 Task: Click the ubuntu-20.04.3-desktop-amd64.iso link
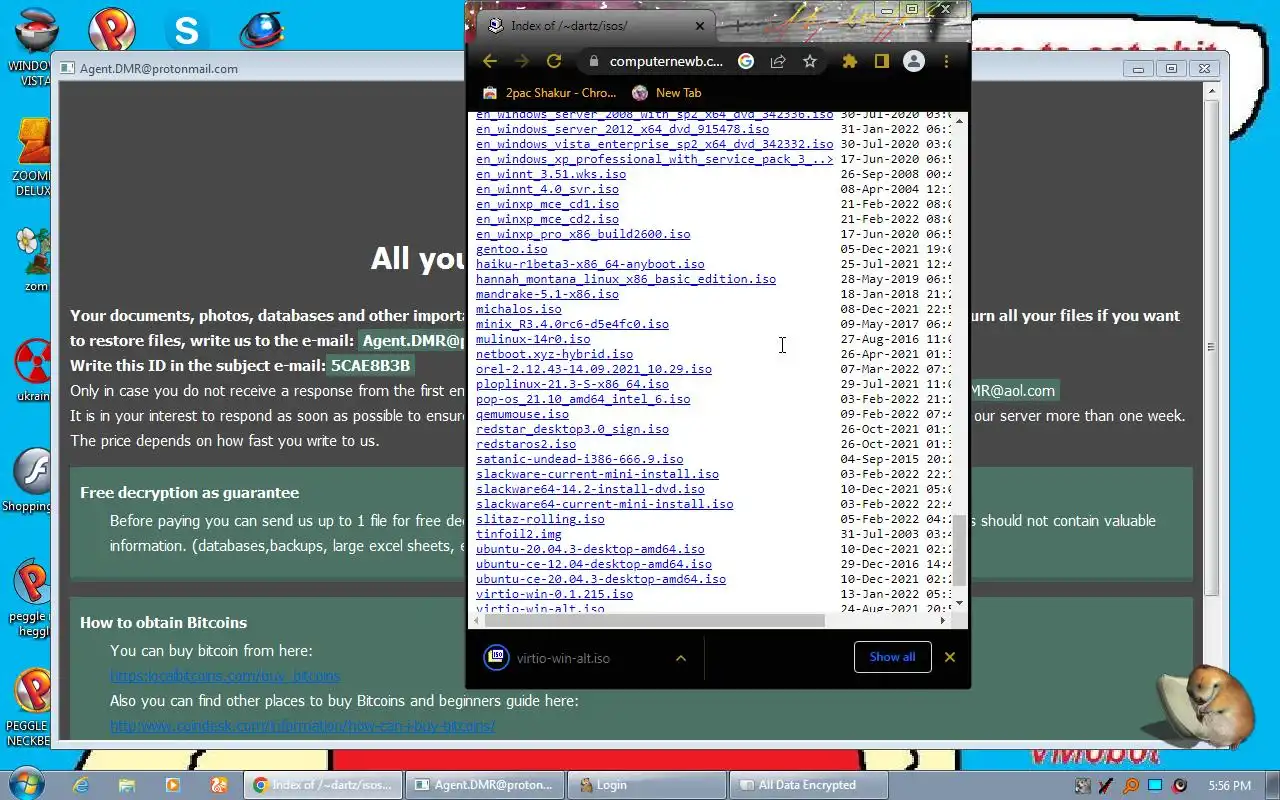pos(590,549)
